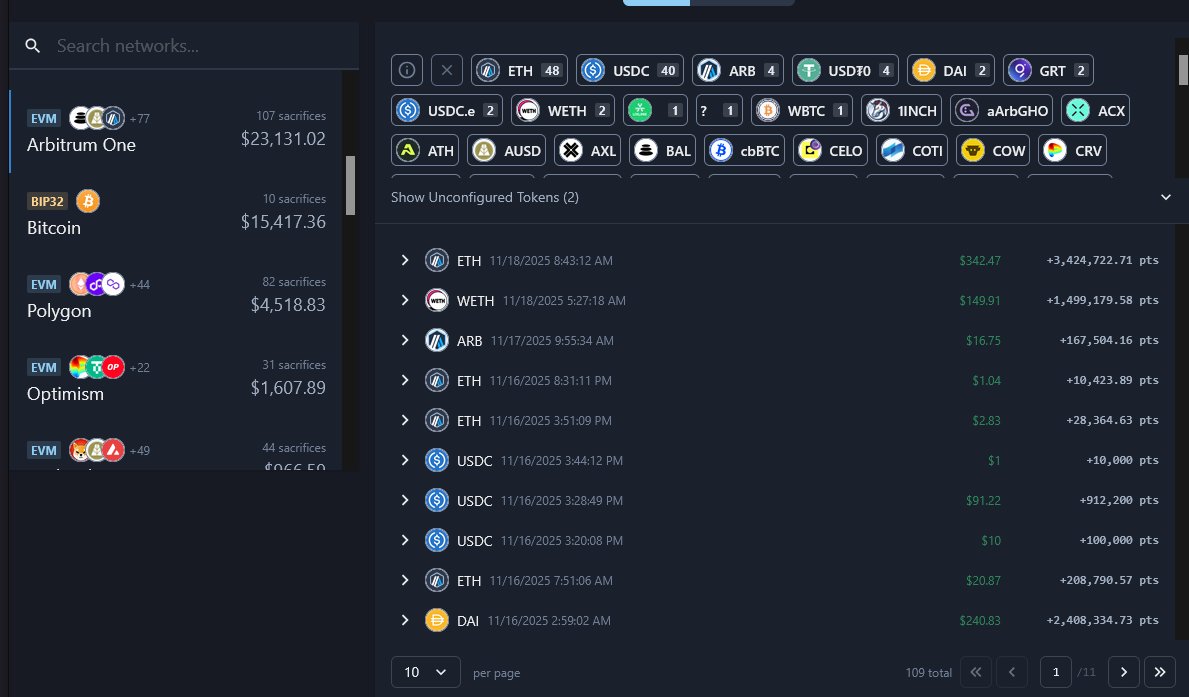Filter by the aArbGHO token chip
1189x697 pixels.
1001,111
